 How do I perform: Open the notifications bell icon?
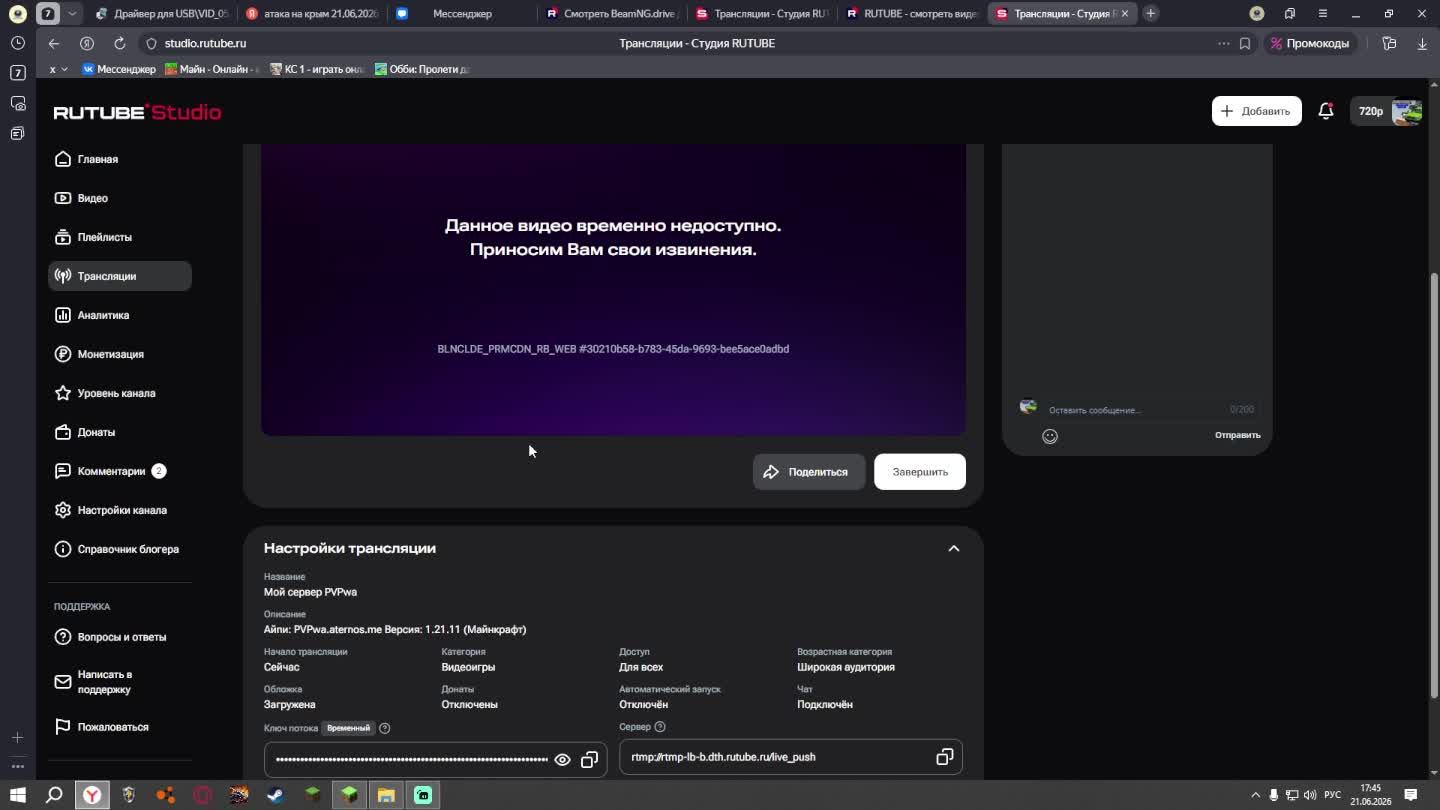(1325, 111)
